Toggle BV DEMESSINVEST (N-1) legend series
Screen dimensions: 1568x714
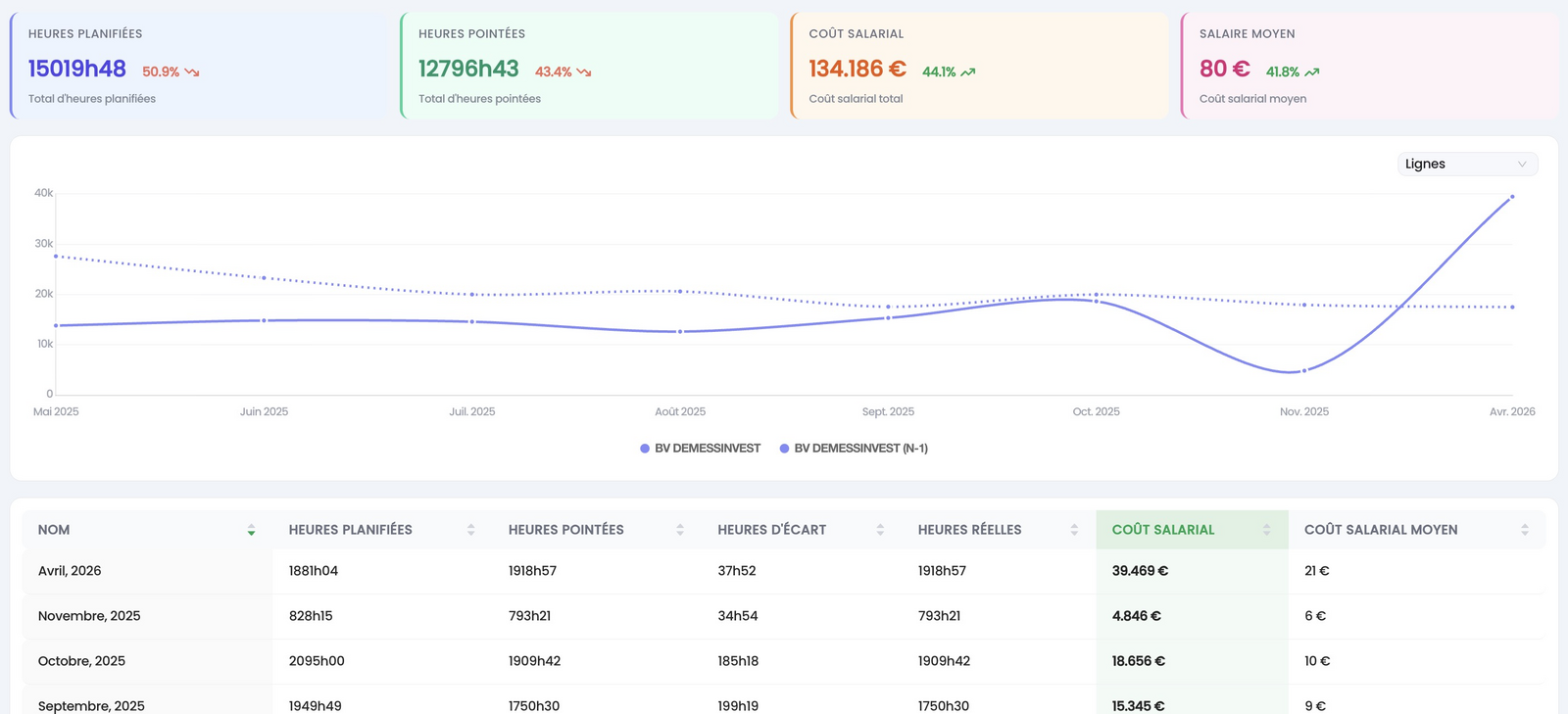pyautogui.click(x=854, y=449)
